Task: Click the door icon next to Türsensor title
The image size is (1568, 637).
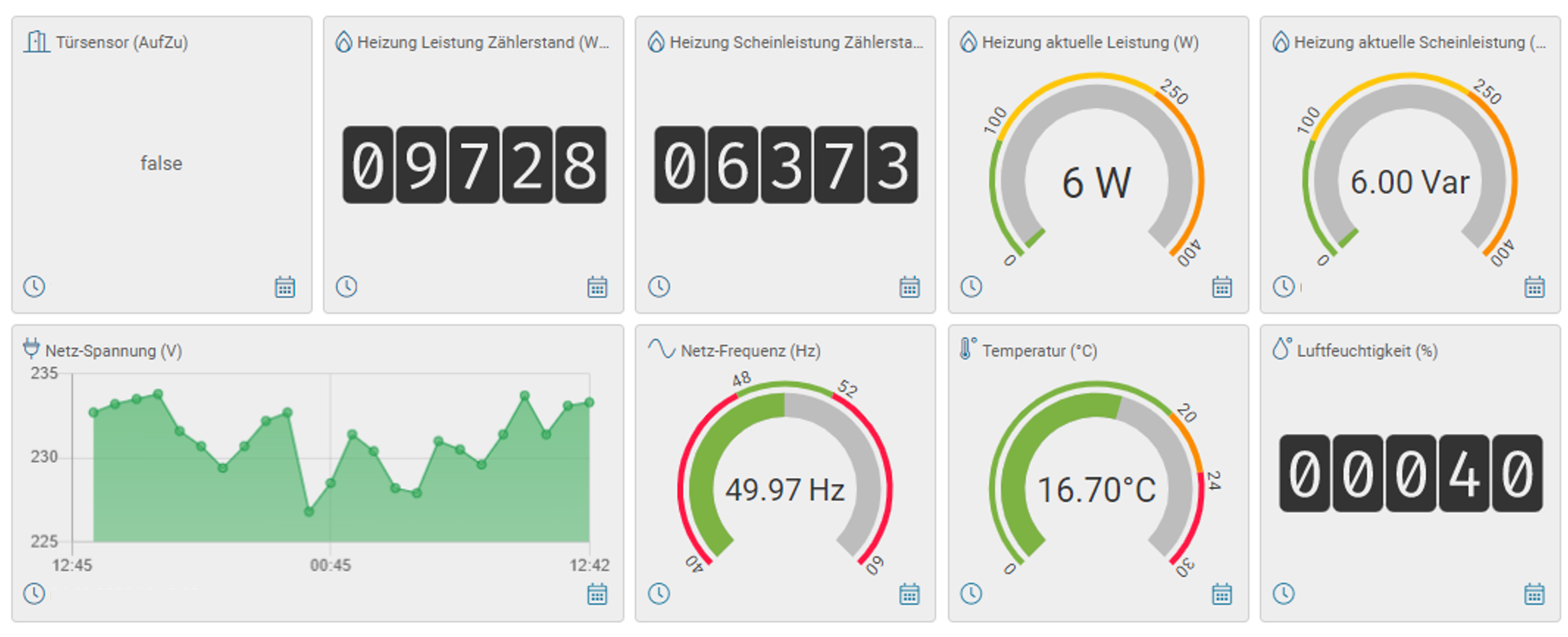Action: pos(37,42)
